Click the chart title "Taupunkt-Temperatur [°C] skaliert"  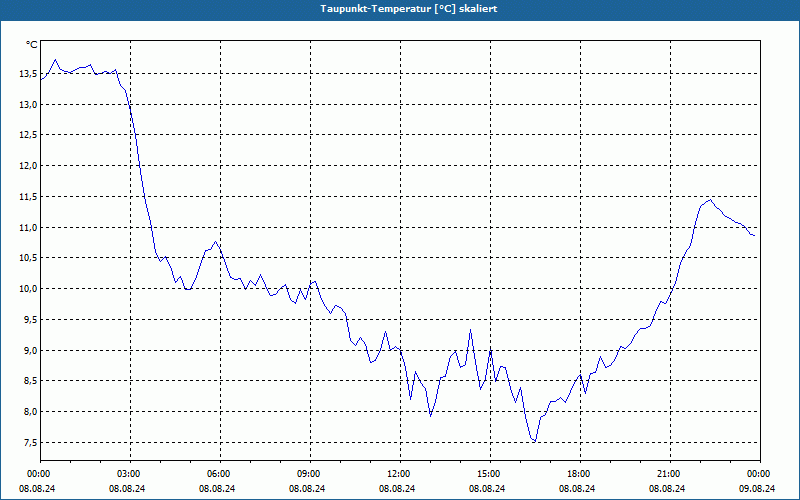409,9
